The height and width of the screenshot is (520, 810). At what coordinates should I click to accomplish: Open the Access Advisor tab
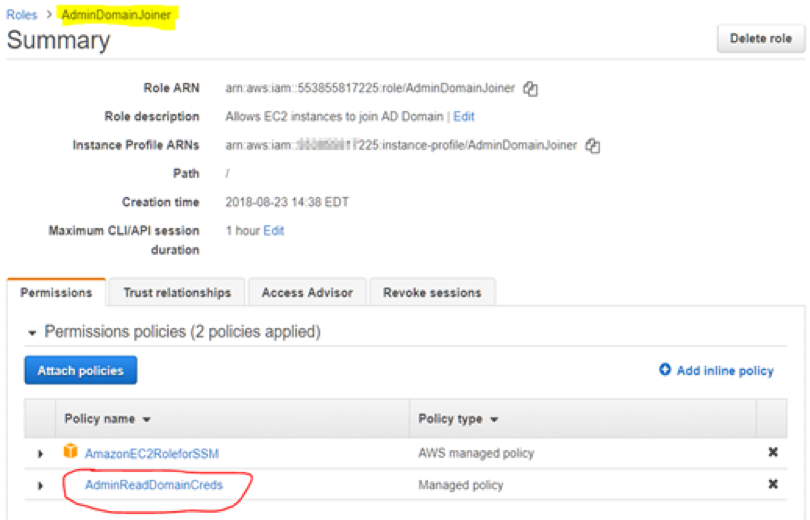click(307, 293)
